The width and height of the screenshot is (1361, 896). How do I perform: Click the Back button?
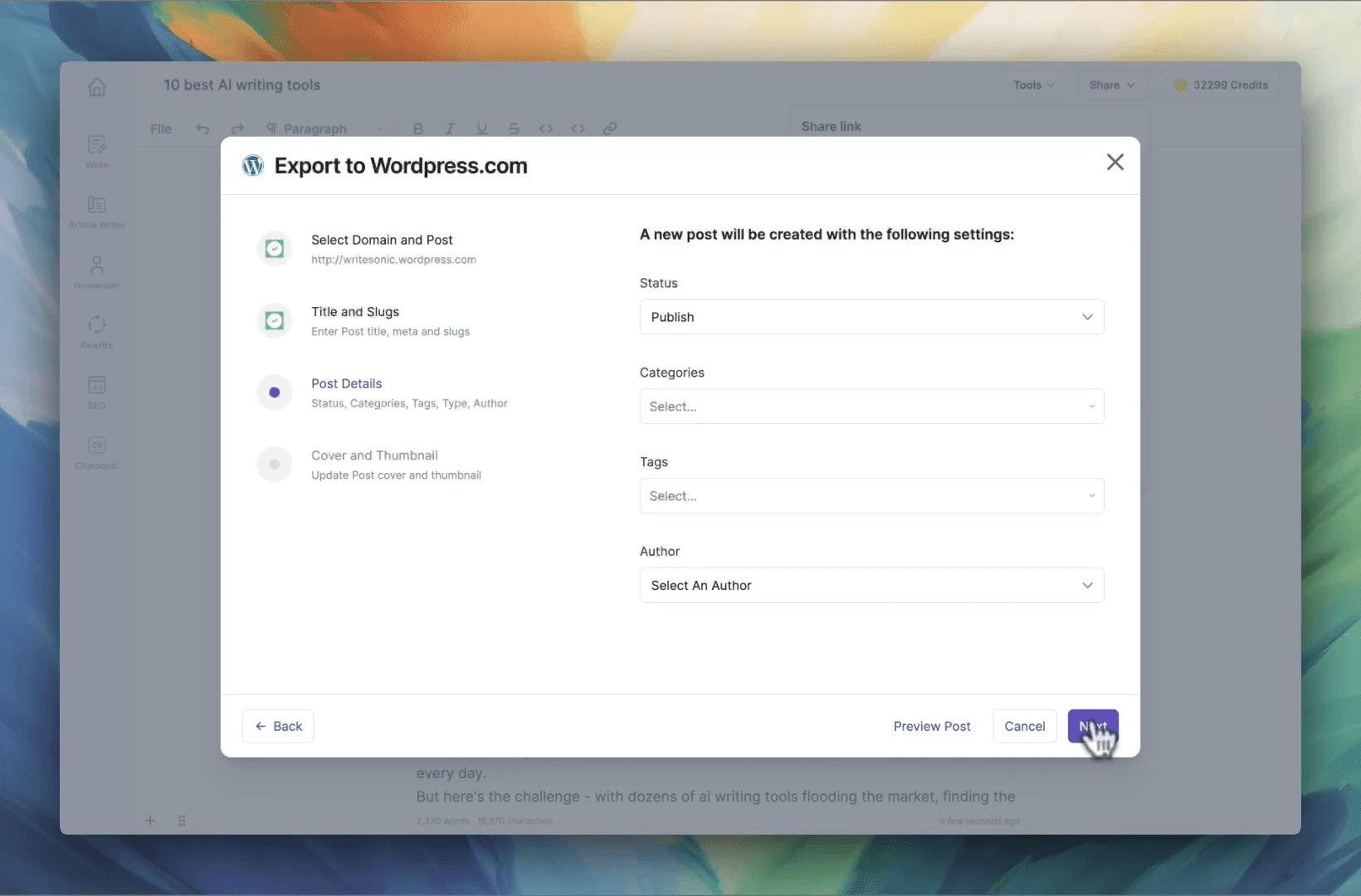278,726
